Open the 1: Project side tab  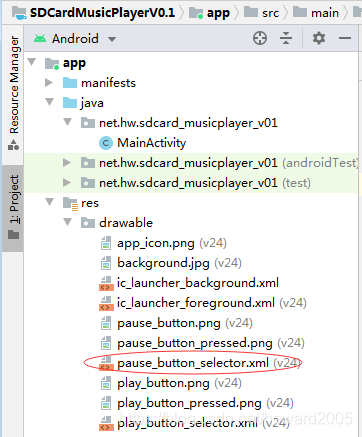pos(14,207)
